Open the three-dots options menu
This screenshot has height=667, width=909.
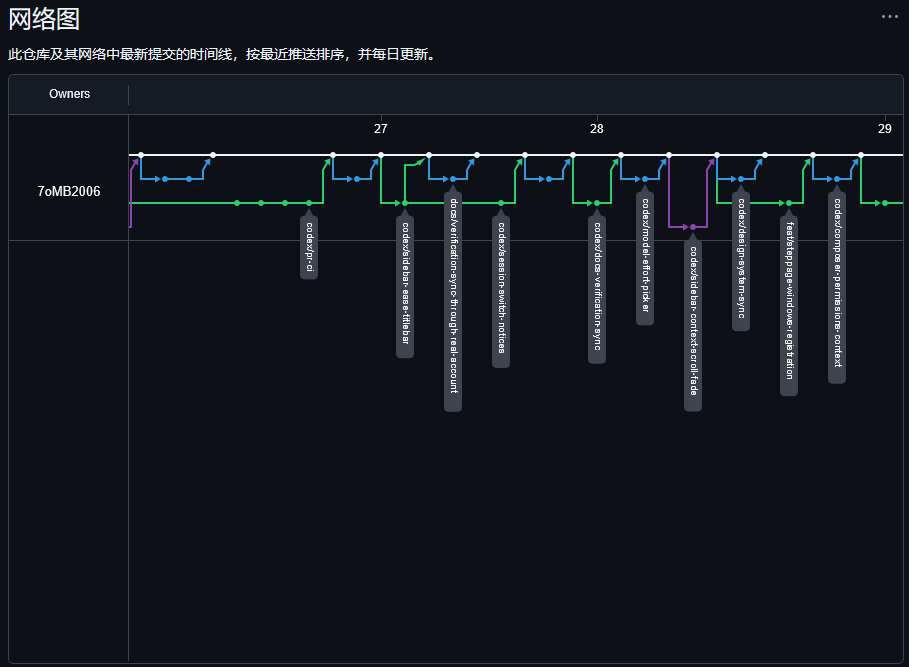click(889, 16)
